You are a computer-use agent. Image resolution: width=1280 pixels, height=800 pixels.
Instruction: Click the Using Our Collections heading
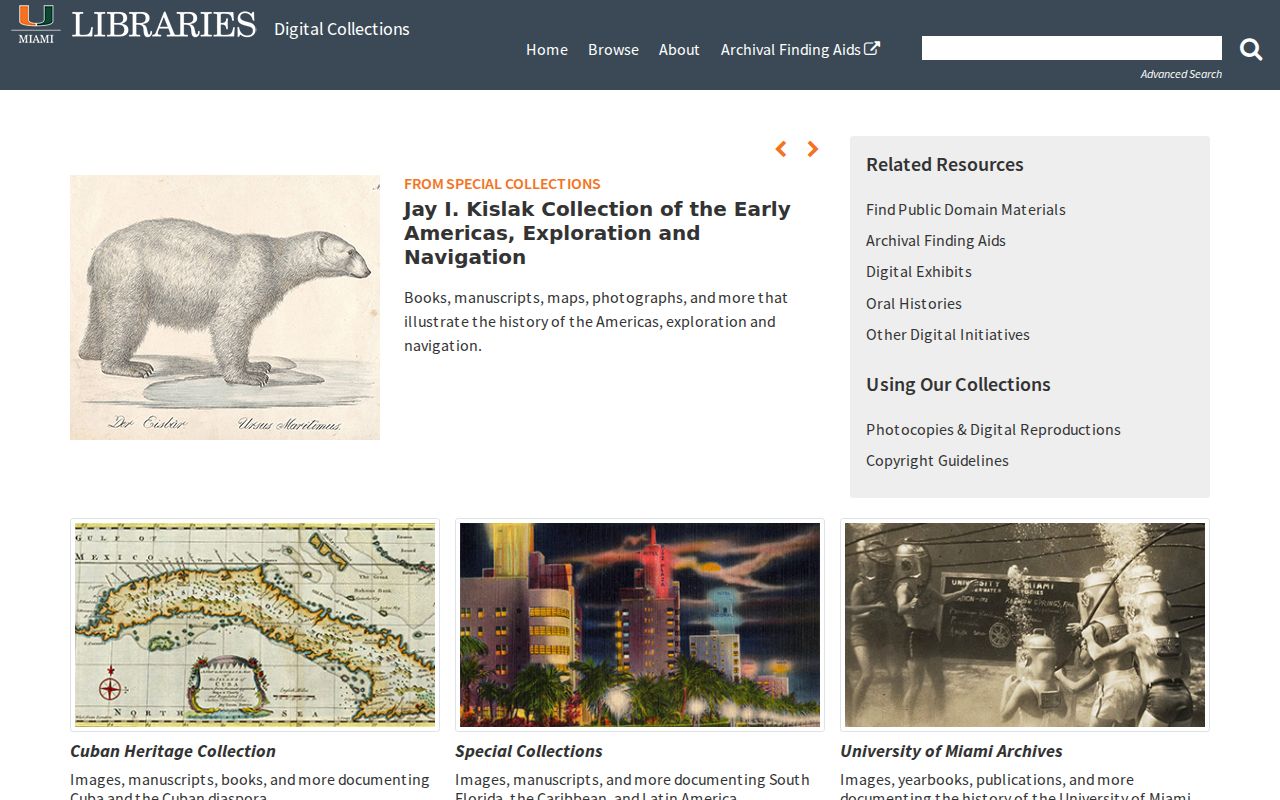958,384
